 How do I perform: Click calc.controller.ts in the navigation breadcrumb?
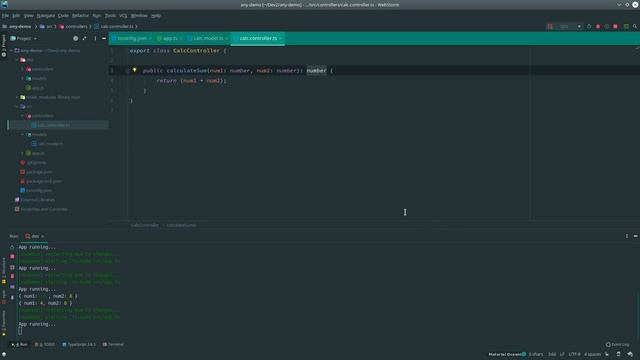coord(117,27)
